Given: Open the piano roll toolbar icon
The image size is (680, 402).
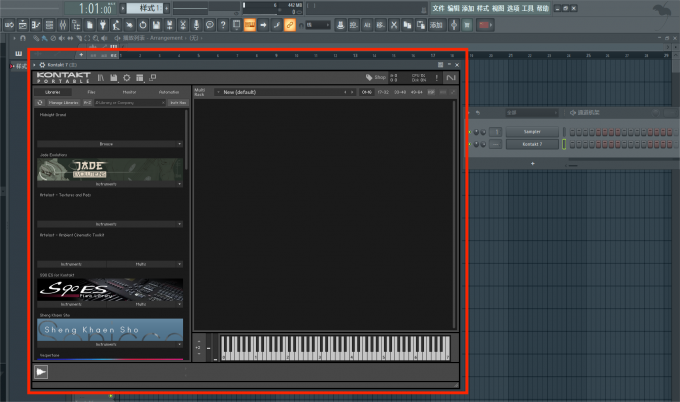Looking at the screenshot, I should click(36, 25).
